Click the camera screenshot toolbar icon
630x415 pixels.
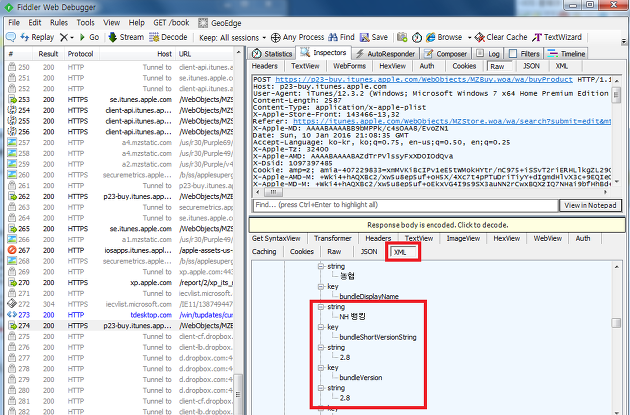click(x=402, y=37)
